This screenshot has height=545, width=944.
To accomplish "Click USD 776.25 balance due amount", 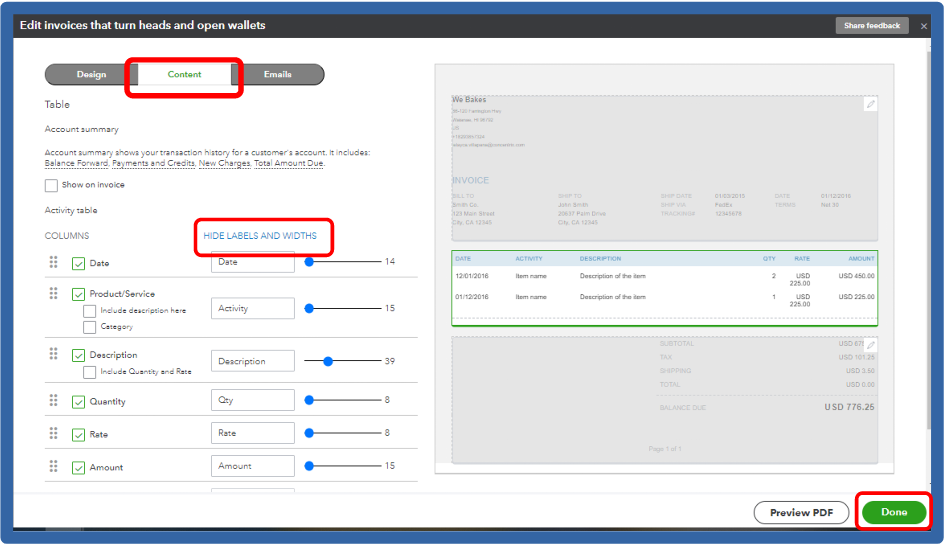I will pyautogui.click(x=849, y=407).
